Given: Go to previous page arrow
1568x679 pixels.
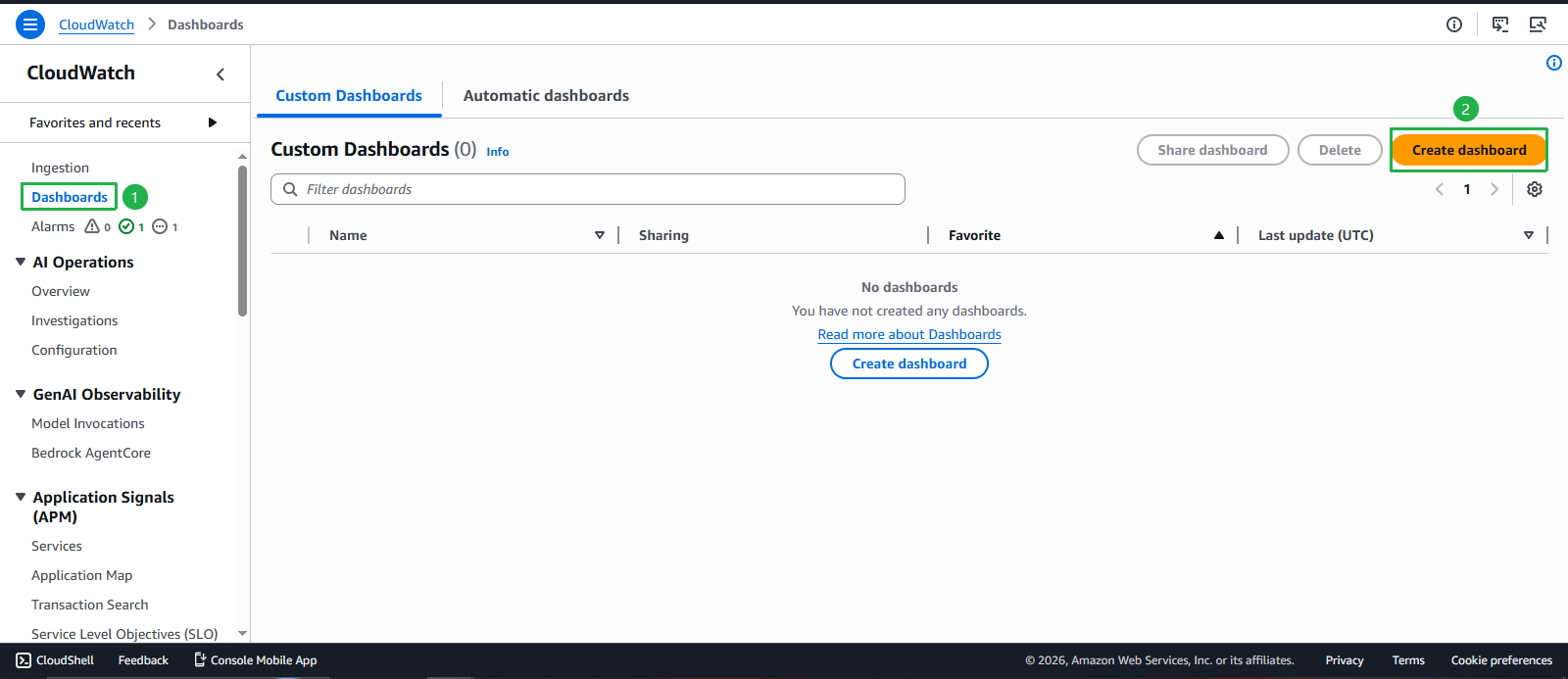Looking at the screenshot, I should (x=1440, y=189).
